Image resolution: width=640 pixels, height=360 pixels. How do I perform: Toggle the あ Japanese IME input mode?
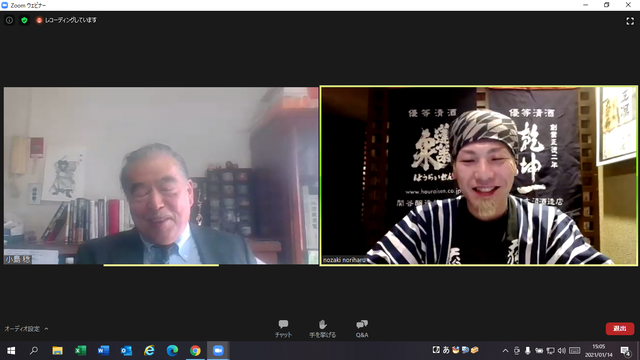tap(446, 350)
